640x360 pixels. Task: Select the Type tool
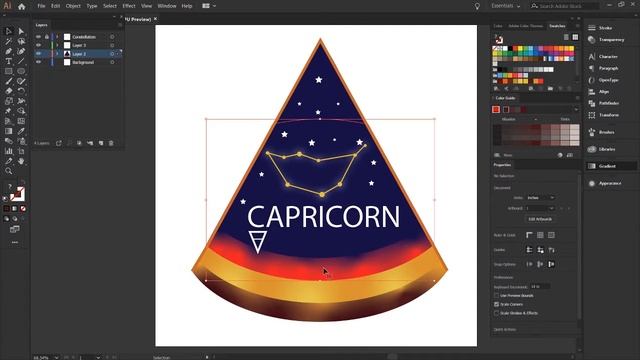(8, 61)
